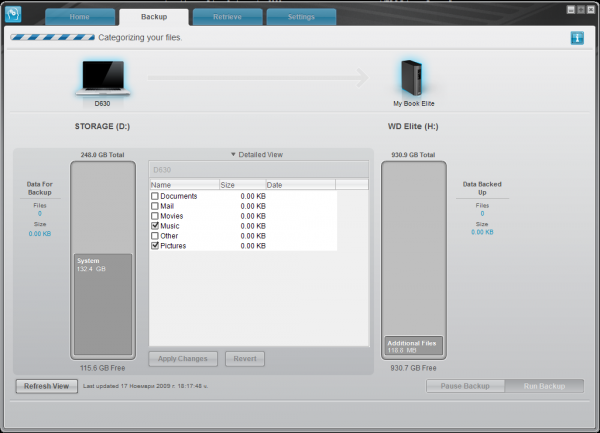Open the blue information help icon
This screenshot has height=433, width=600.
click(577, 38)
